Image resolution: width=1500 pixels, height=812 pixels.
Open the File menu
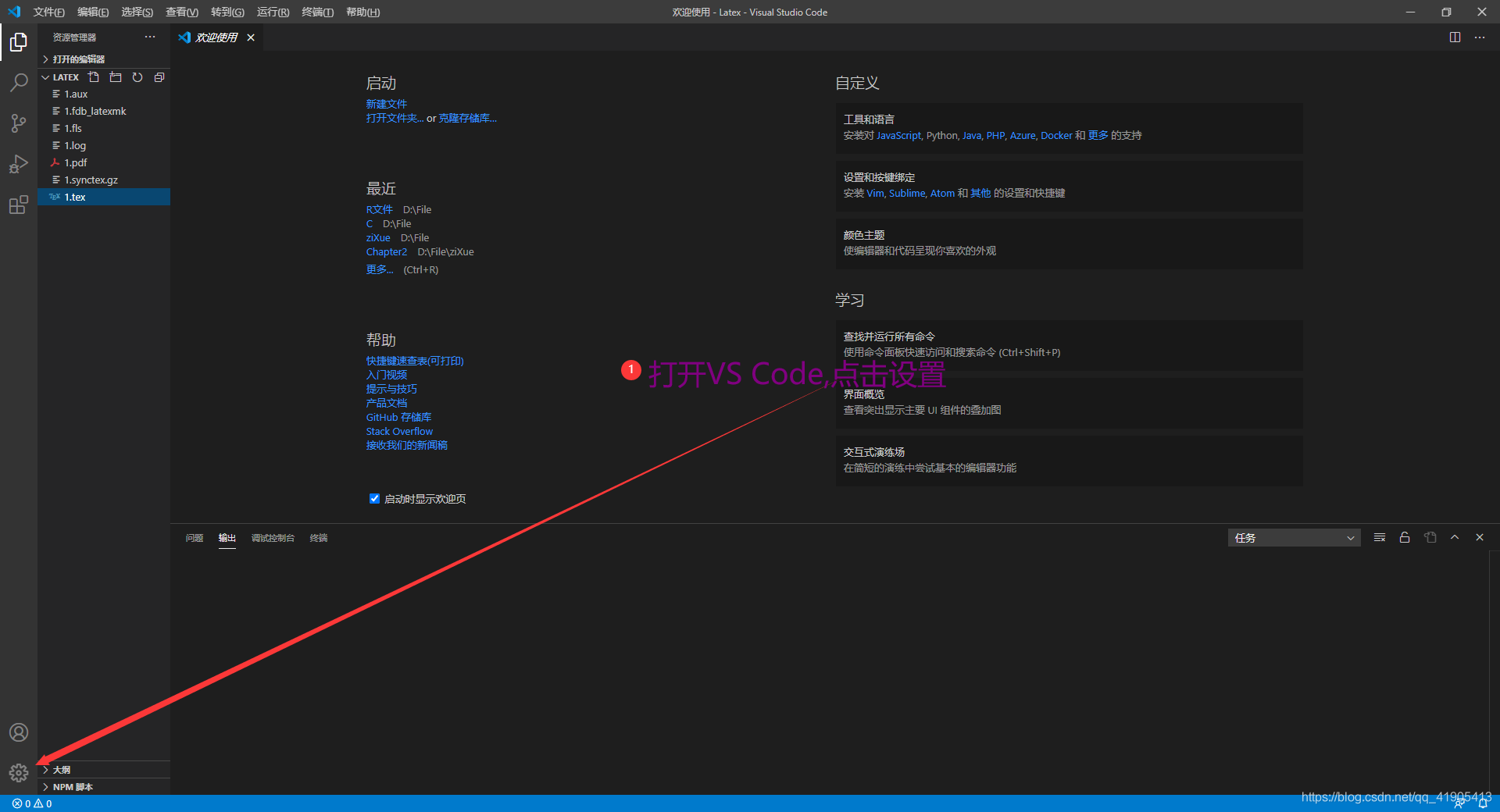[48, 12]
